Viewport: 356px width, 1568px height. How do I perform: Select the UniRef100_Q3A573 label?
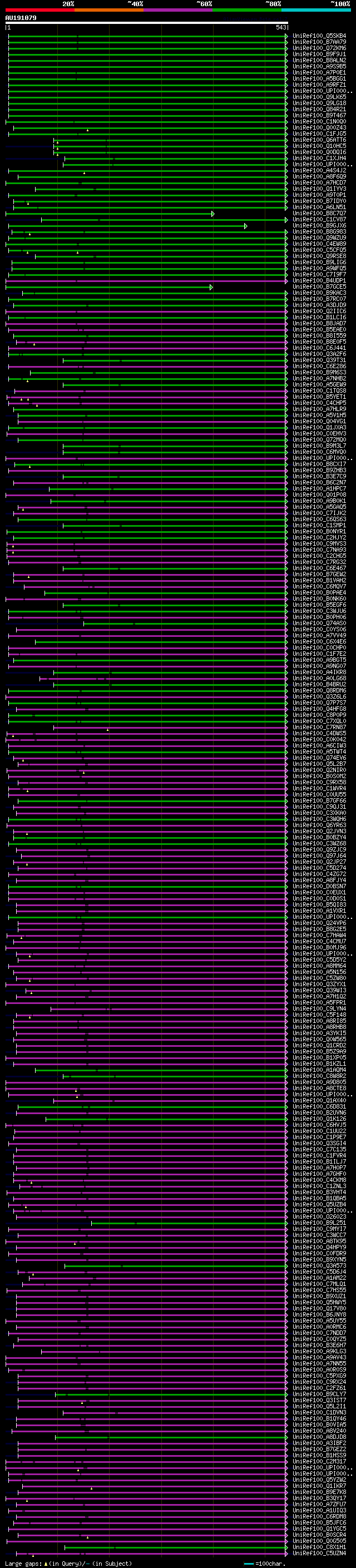[x=319, y=1265]
